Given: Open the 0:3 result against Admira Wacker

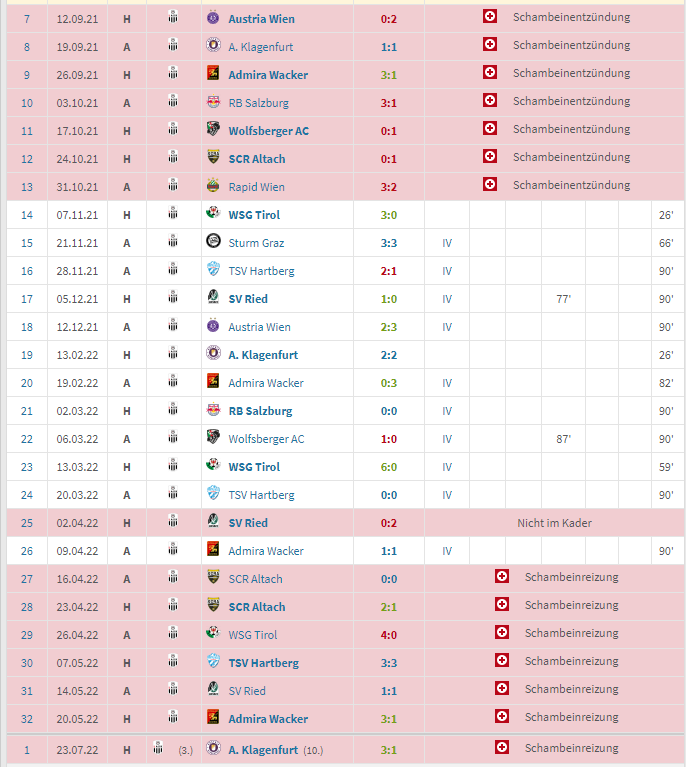Looking at the screenshot, I should [x=387, y=383].
